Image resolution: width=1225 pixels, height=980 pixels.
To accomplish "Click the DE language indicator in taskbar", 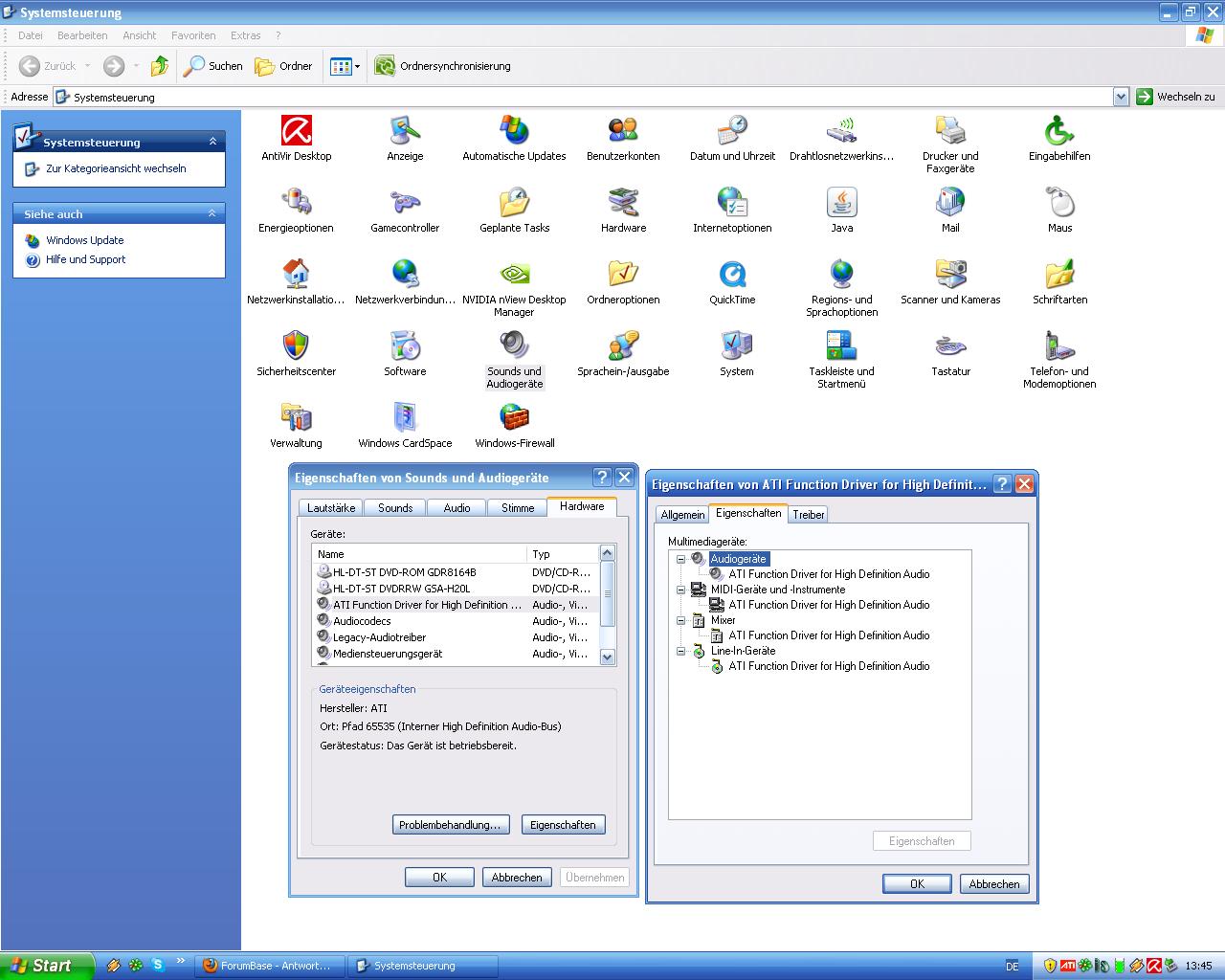I will coord(1013,967).
